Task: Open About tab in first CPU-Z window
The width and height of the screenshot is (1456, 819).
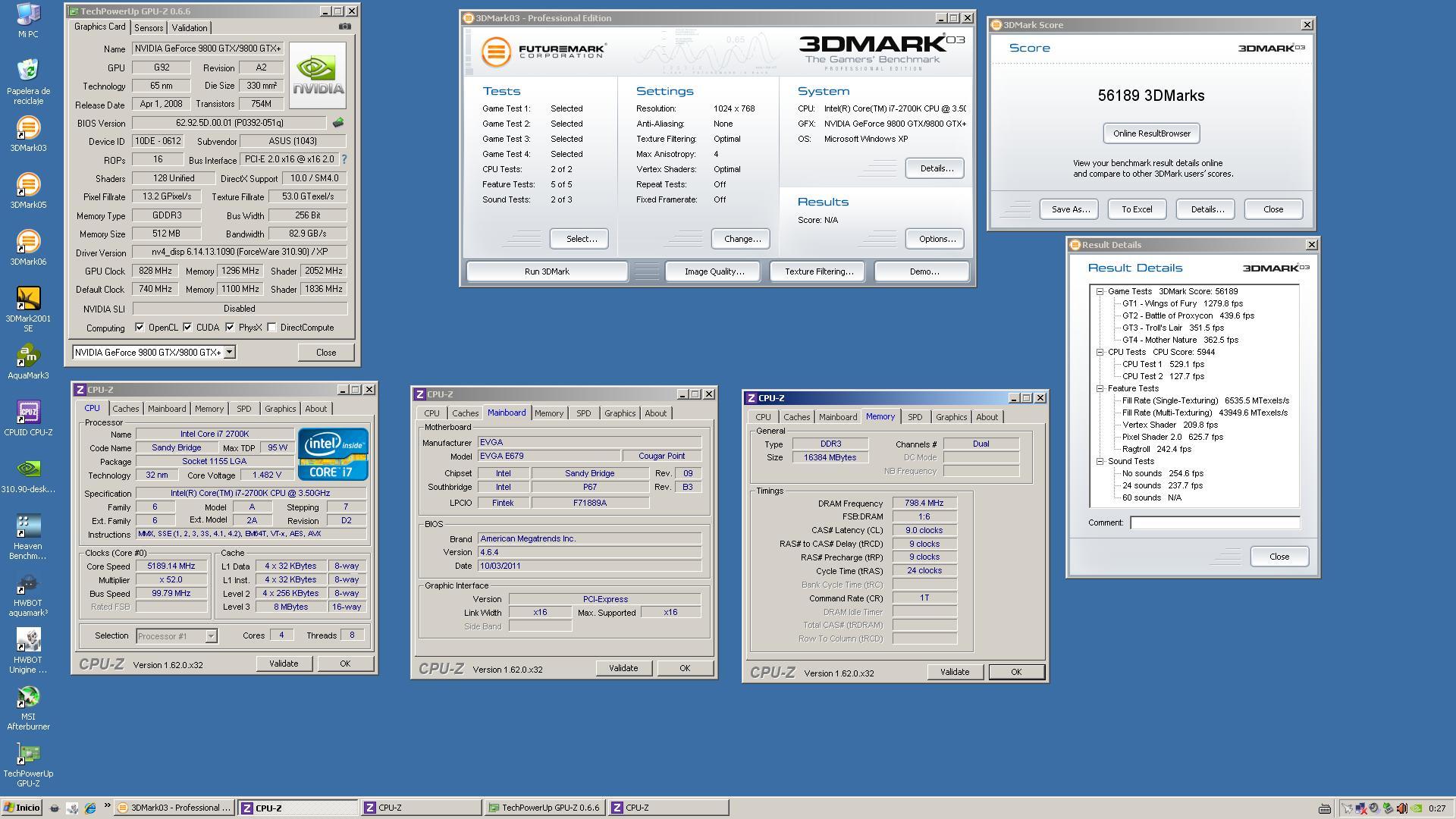Action: point(316,409)
